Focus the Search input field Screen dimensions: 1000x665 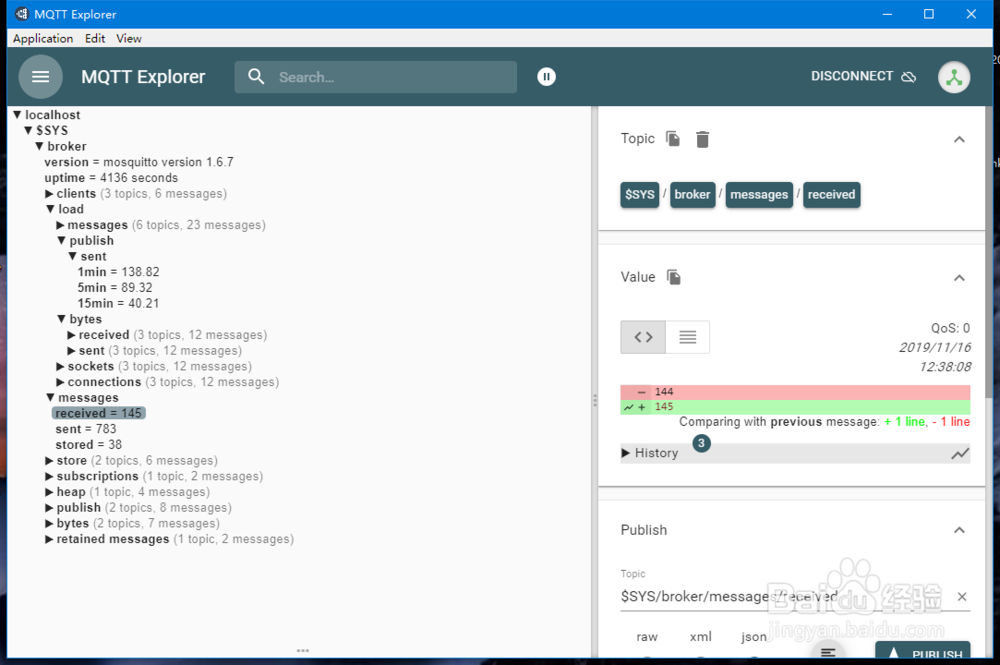(x=375, y=77)
